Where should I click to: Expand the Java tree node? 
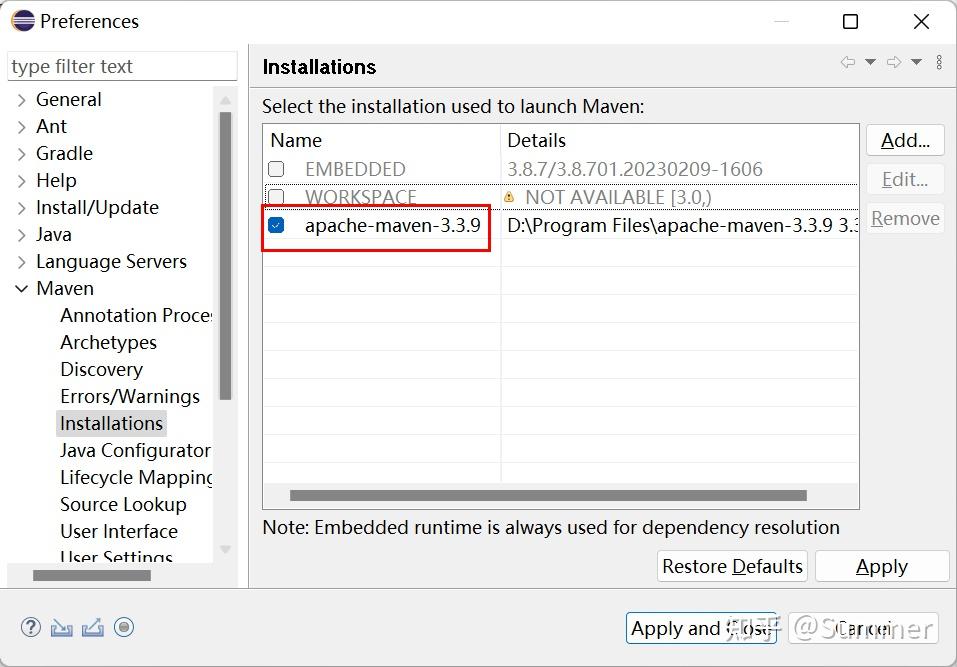[22, 235]
